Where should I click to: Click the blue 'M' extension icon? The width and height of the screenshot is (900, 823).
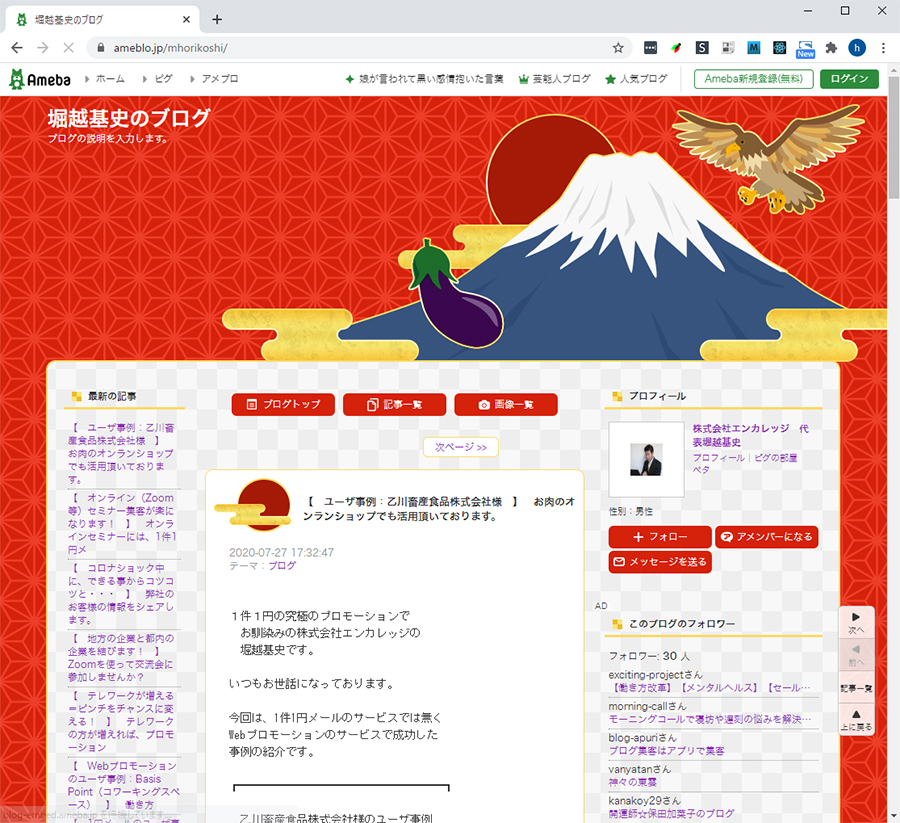click(754, 48)
